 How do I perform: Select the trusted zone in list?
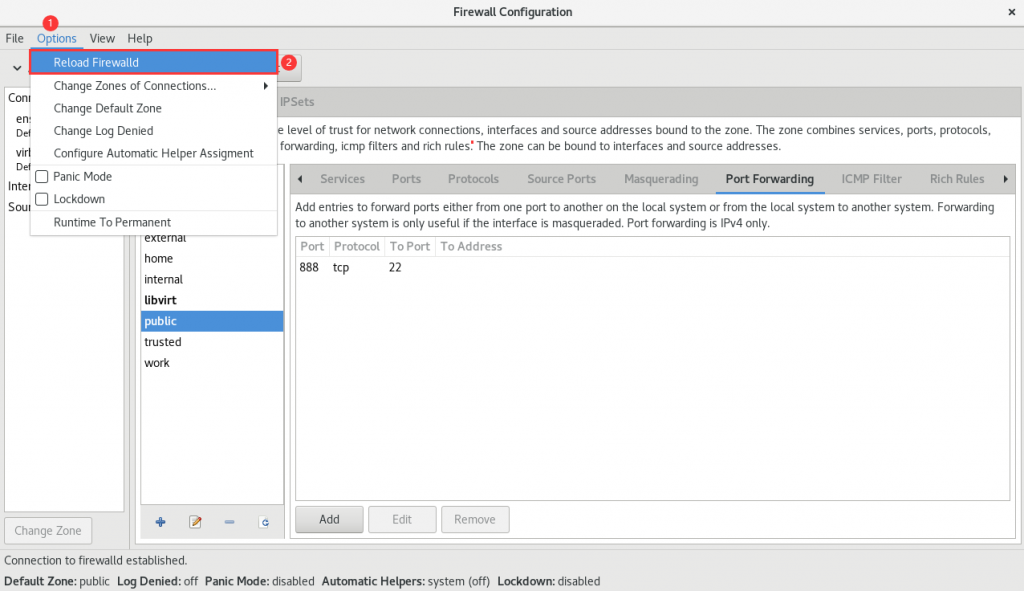tap(163, 342)
